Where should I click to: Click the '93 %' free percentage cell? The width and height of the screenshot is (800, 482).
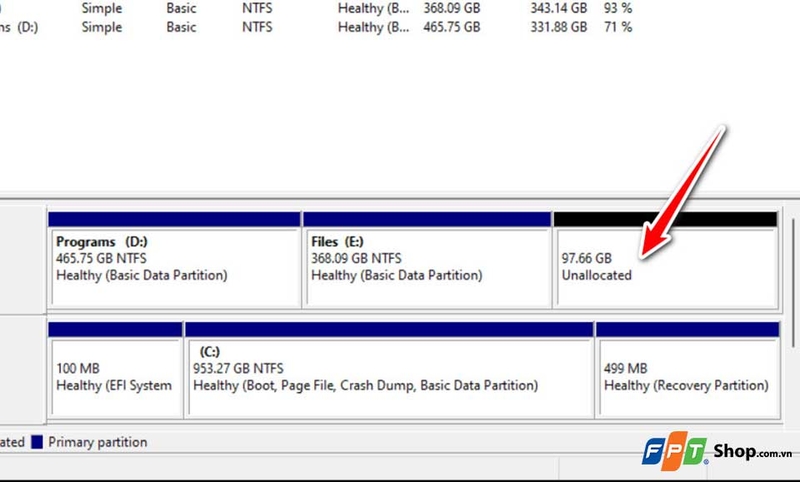tap(618, 8)
